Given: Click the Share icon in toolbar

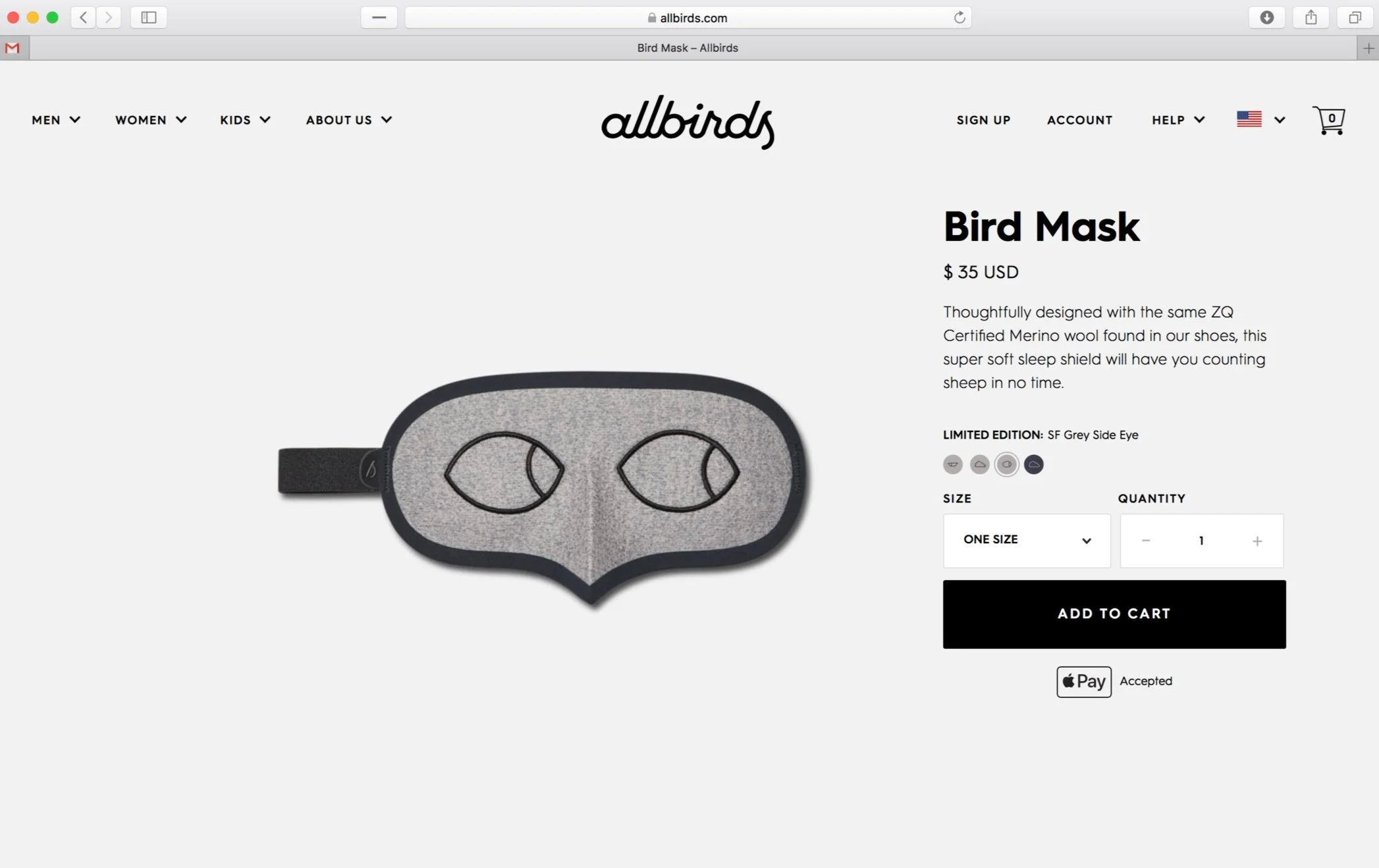Looking at the screenshot, I should (1311, 18).
